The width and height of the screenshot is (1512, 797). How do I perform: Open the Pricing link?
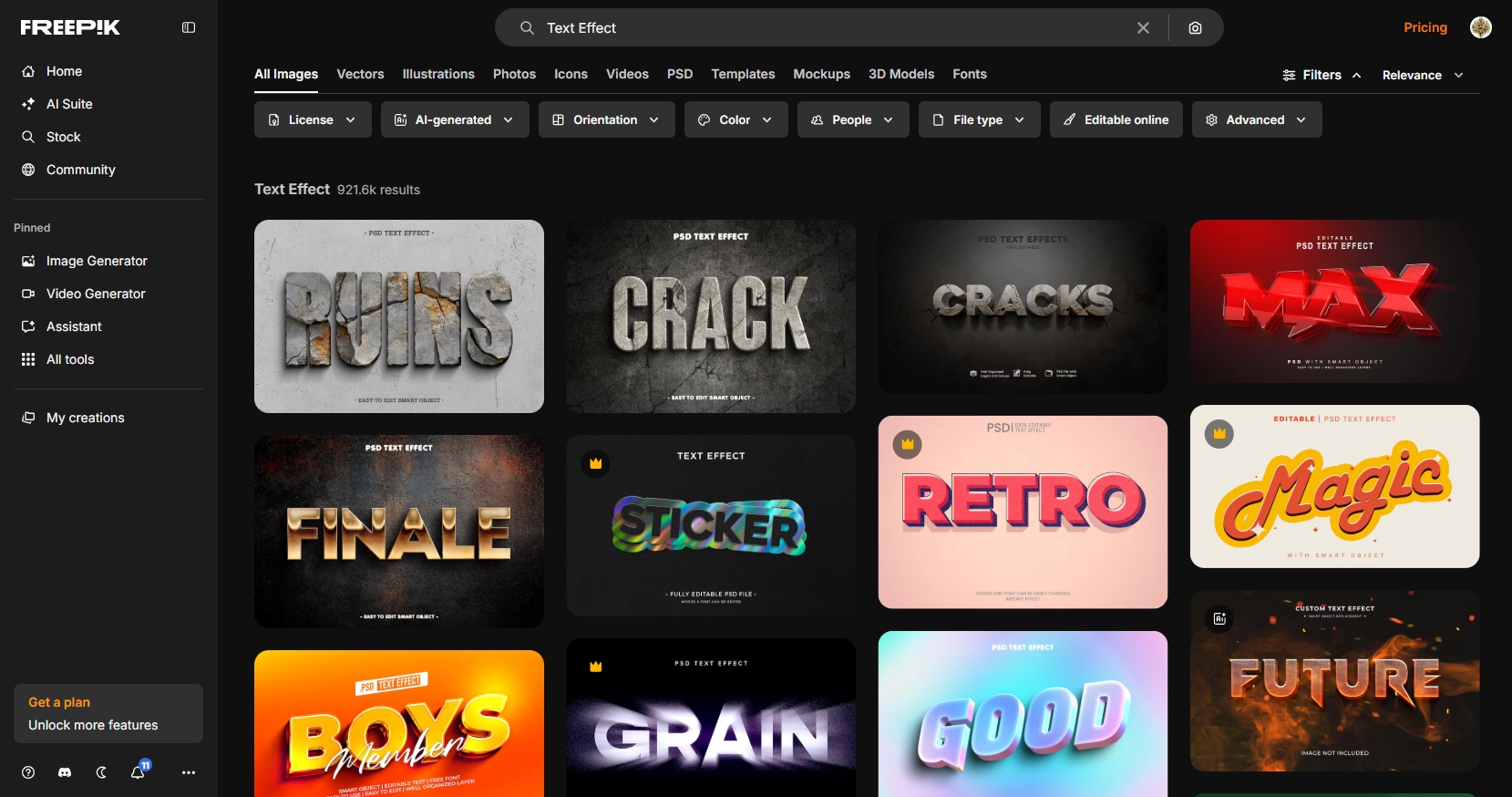(1425, 27)
